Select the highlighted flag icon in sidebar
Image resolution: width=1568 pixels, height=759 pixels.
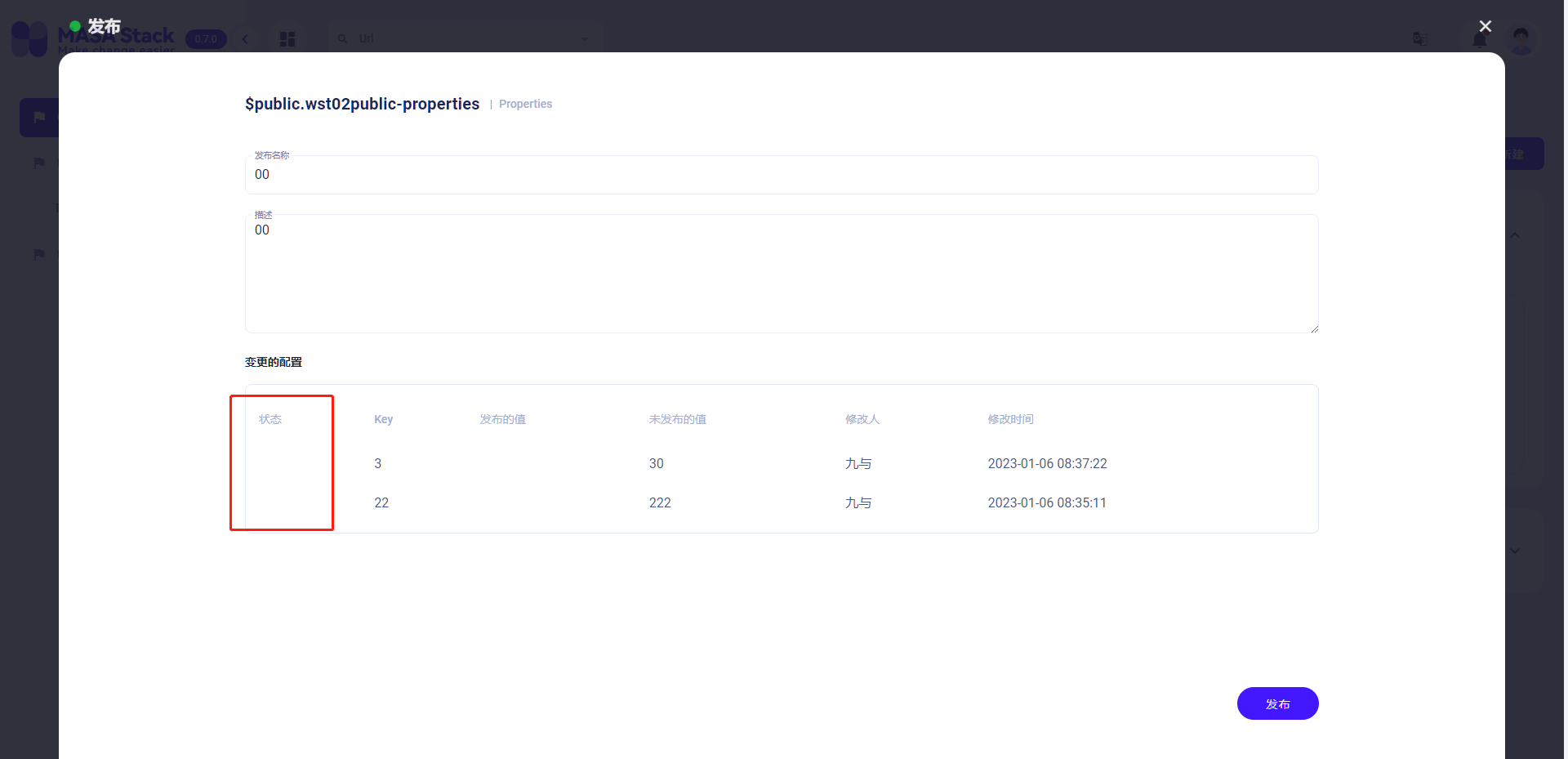[x=38, y=117]
